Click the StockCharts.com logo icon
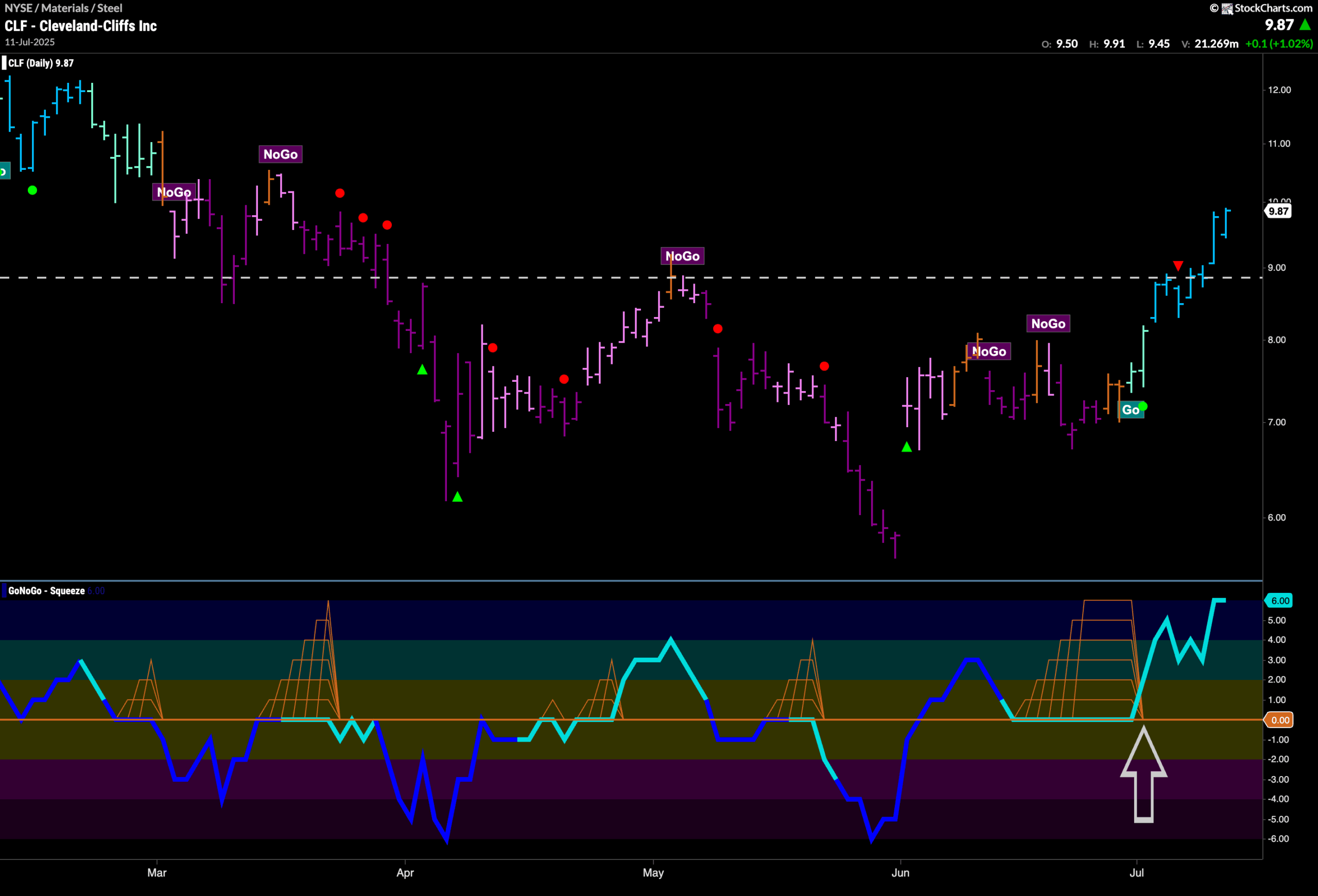This screenshot has width=1318, height=896. pos(1227,9)
